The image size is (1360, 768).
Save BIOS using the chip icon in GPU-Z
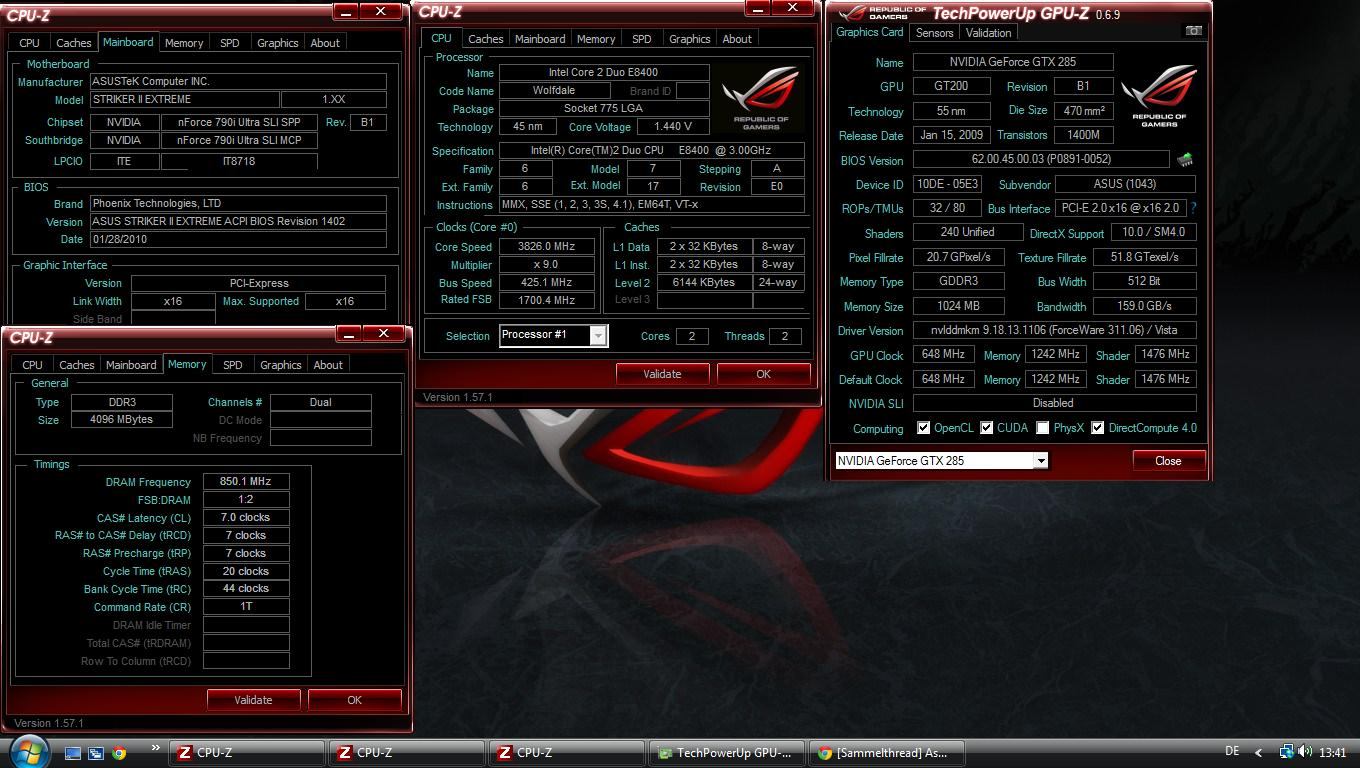tap(1185, 159)
